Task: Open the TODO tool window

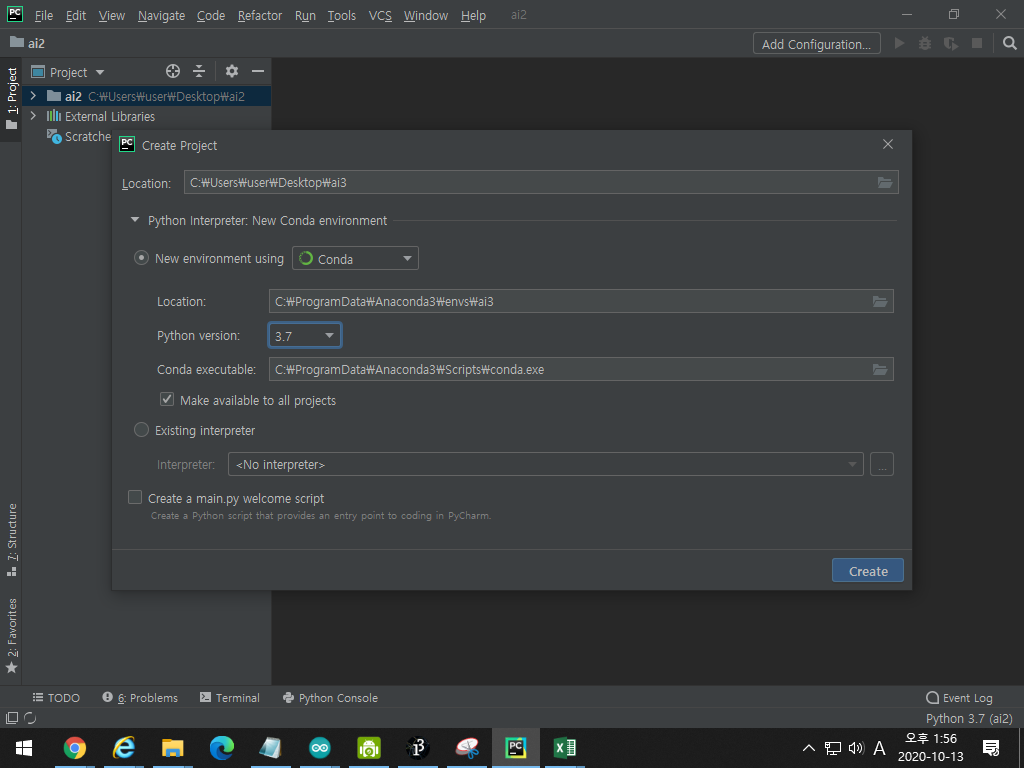Action: click(x=56, y=697)
